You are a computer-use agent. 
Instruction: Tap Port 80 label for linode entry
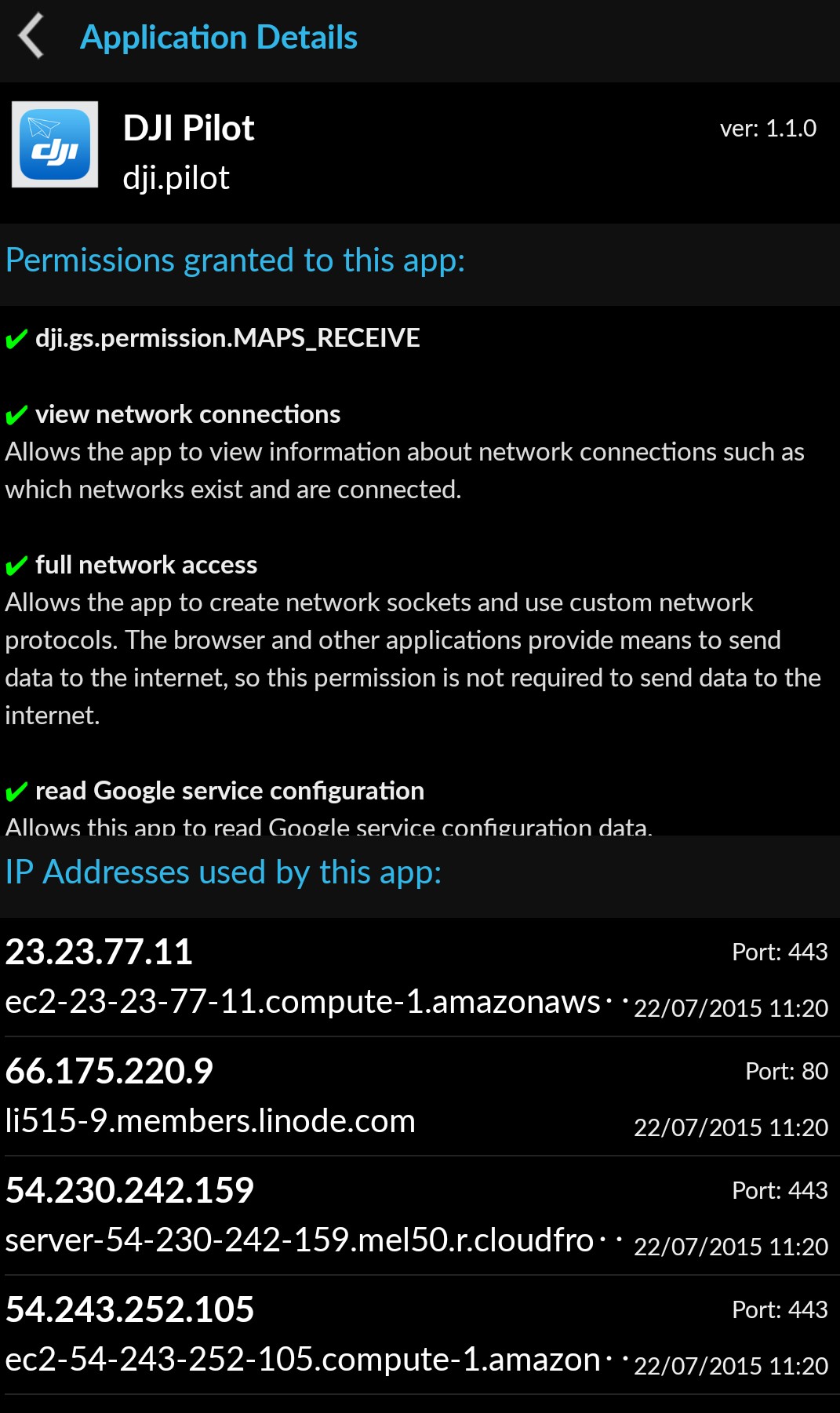[787, 1071]
